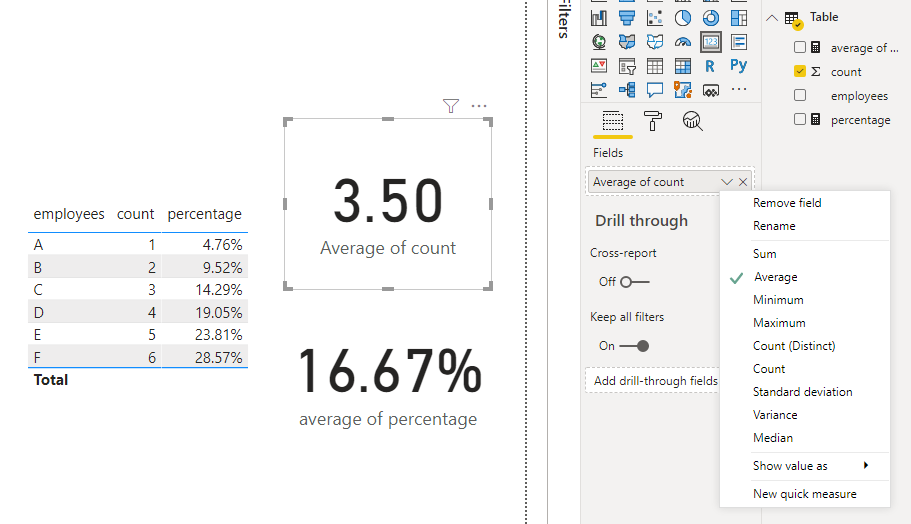
Task: Check the employees field checkbox
Action: point(800,95)
